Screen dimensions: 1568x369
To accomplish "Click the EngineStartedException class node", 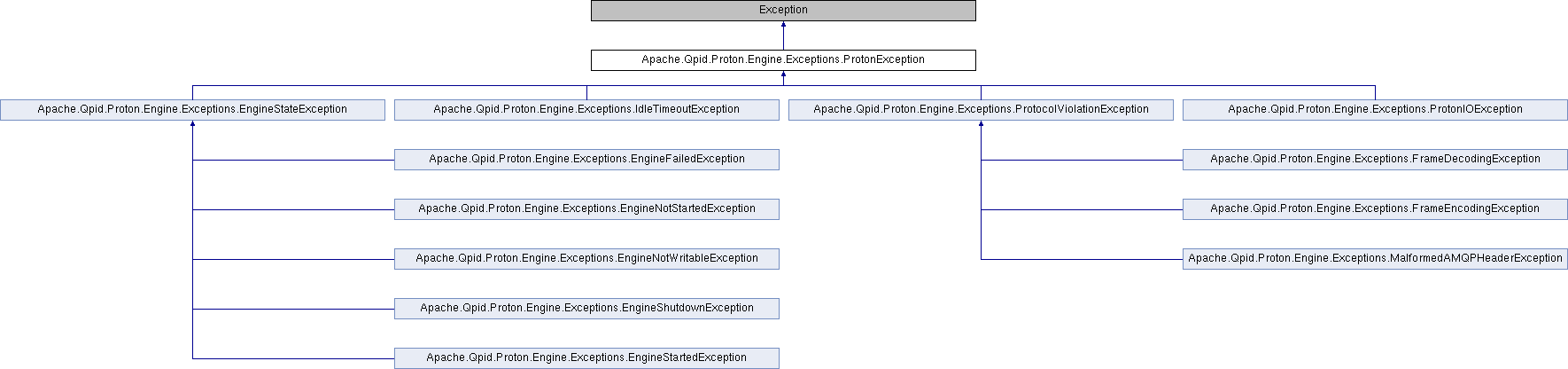I will tap(586, 358).
